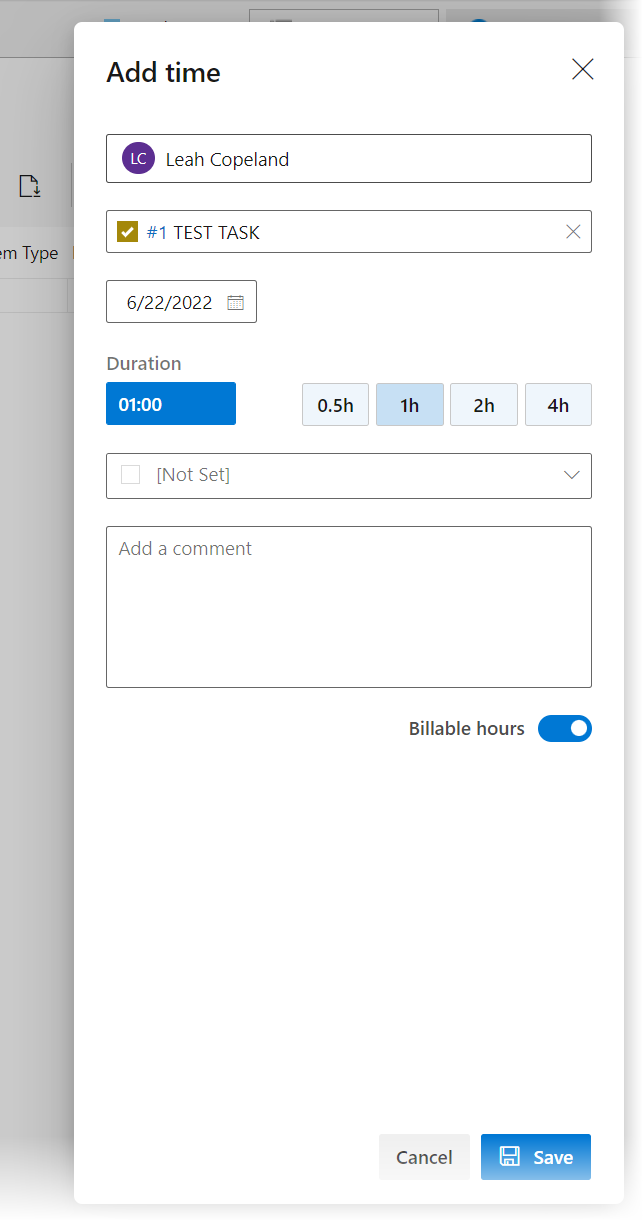Clear the TEST TASK work item selection
The width and height of the screenshot is (643, 1221).
[573, 232]
